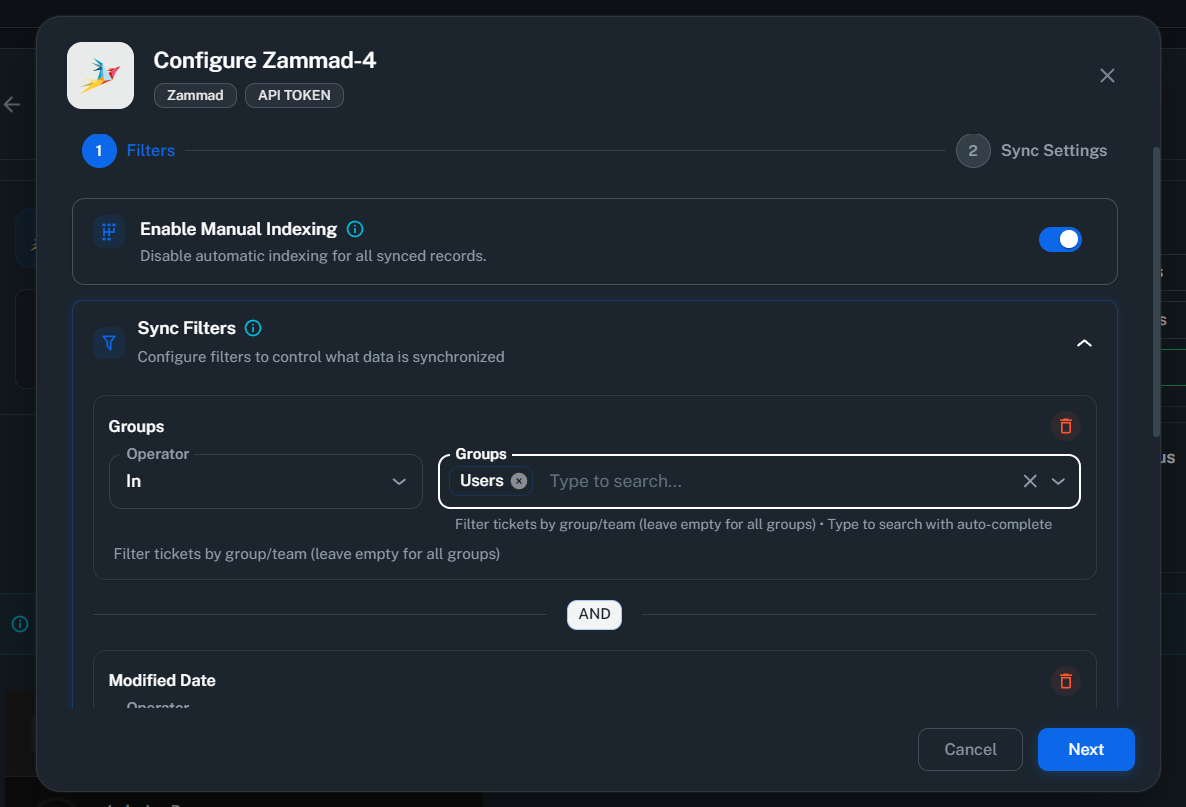Delete the Groups filter via trash icon

1065,426
